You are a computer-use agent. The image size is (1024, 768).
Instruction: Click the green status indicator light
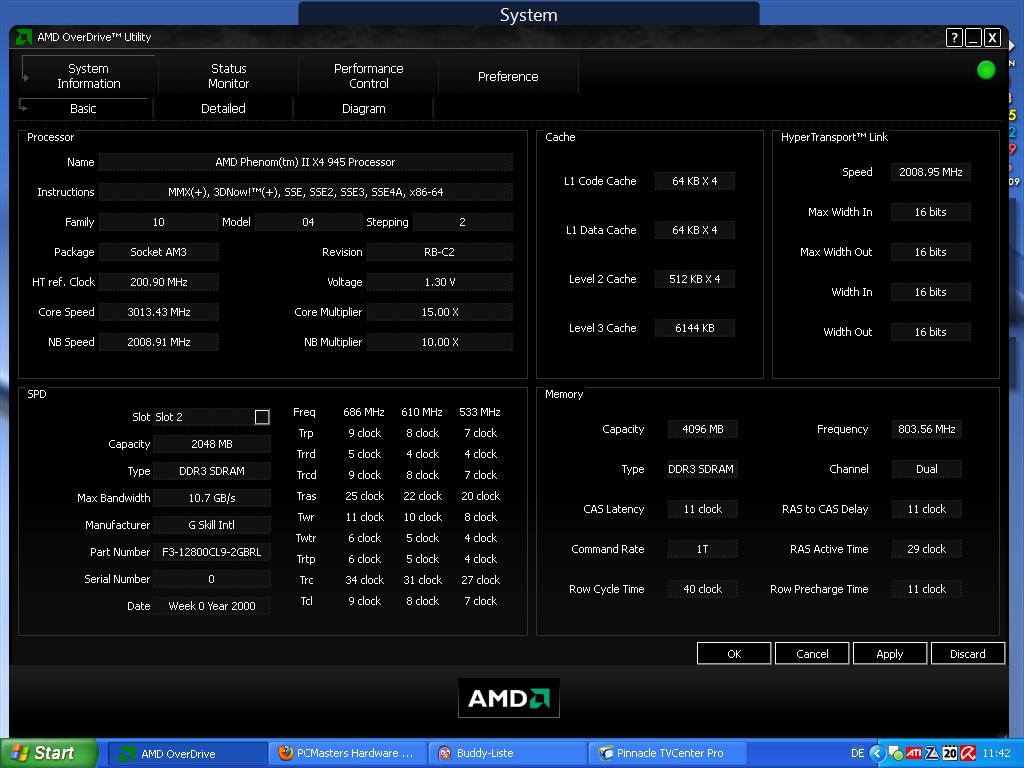986,70
